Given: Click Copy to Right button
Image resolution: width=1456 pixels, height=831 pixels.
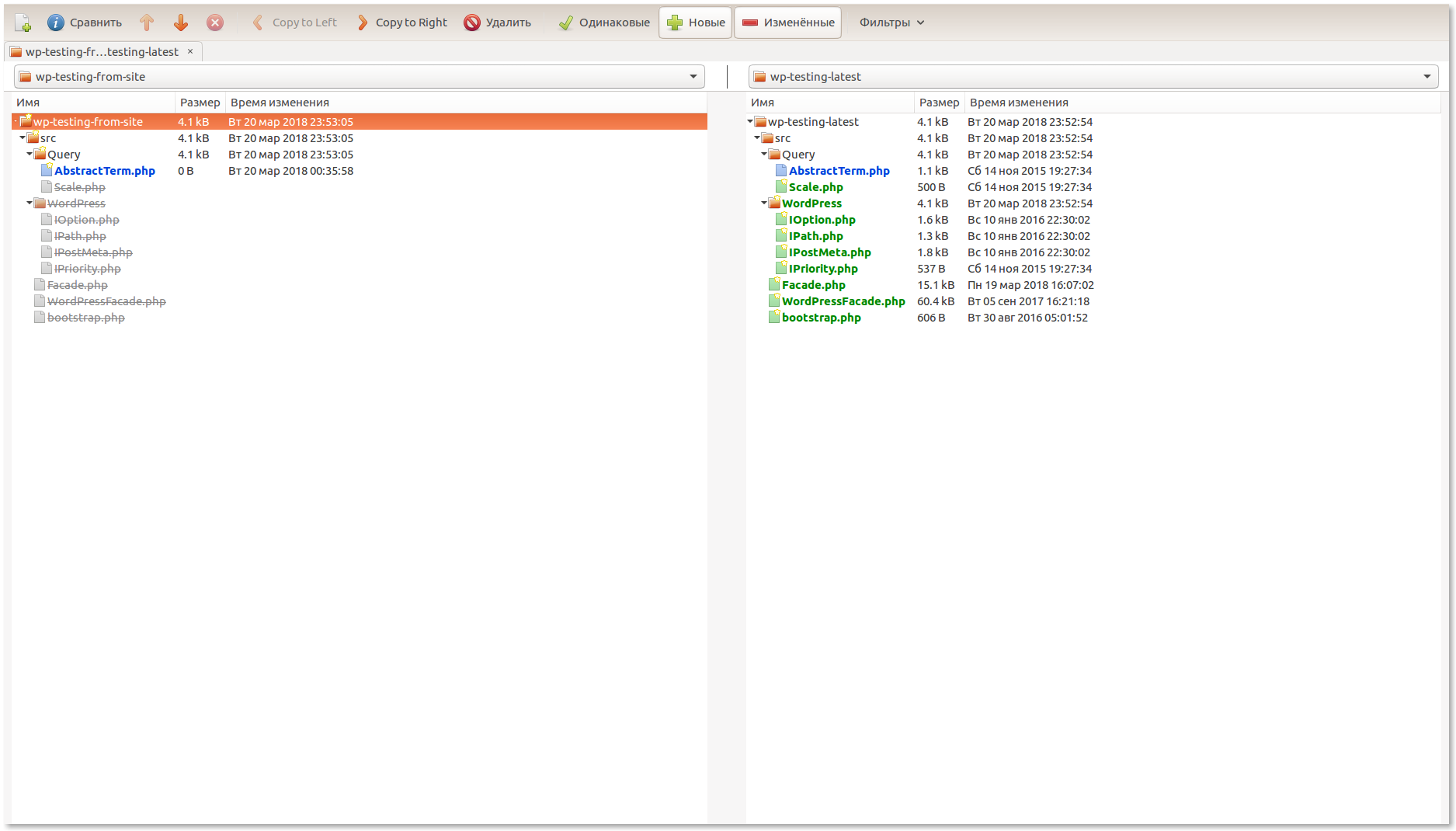Looking at the screenshot, I should coord(401,23).
